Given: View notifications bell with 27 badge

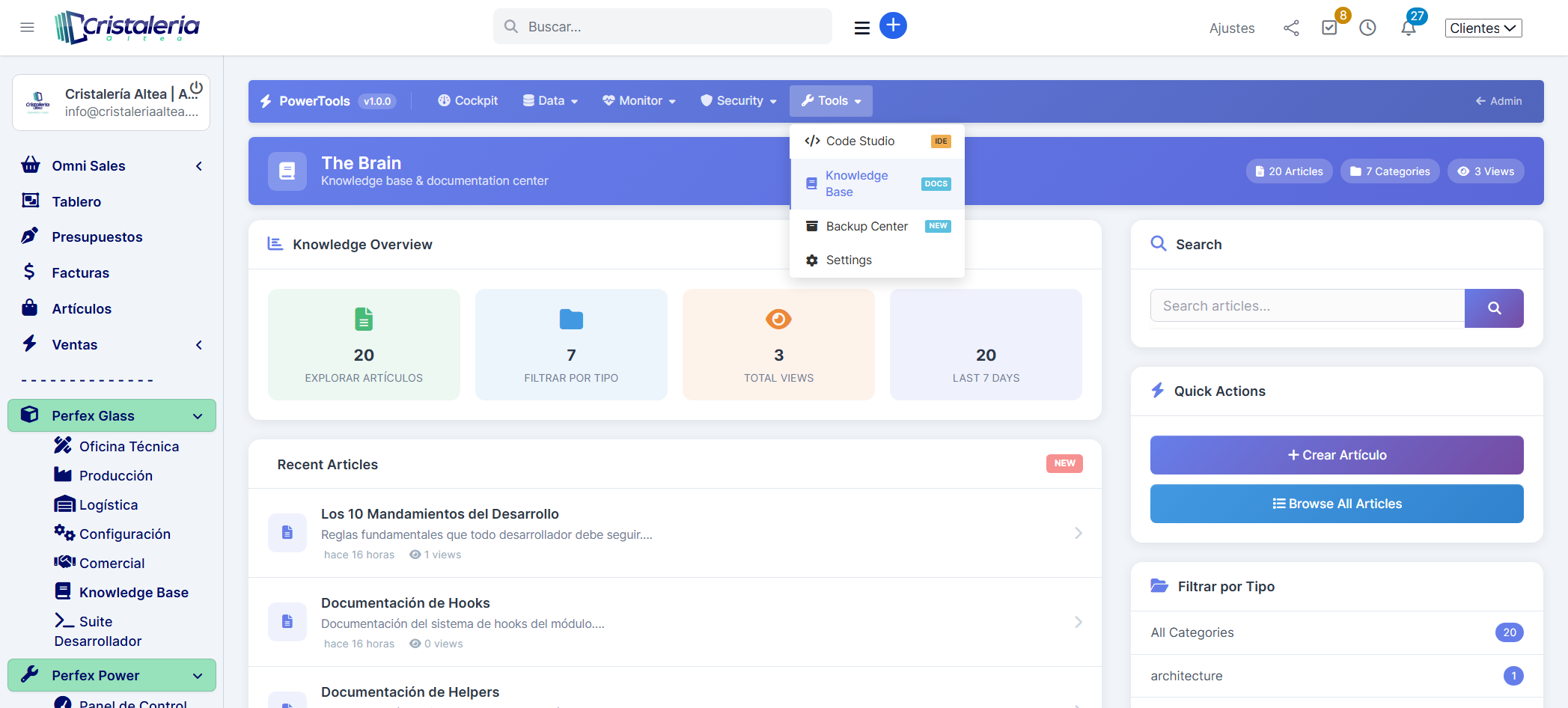Looking at the screenshot, I should pyautogui.click(x=1408, y=27).
